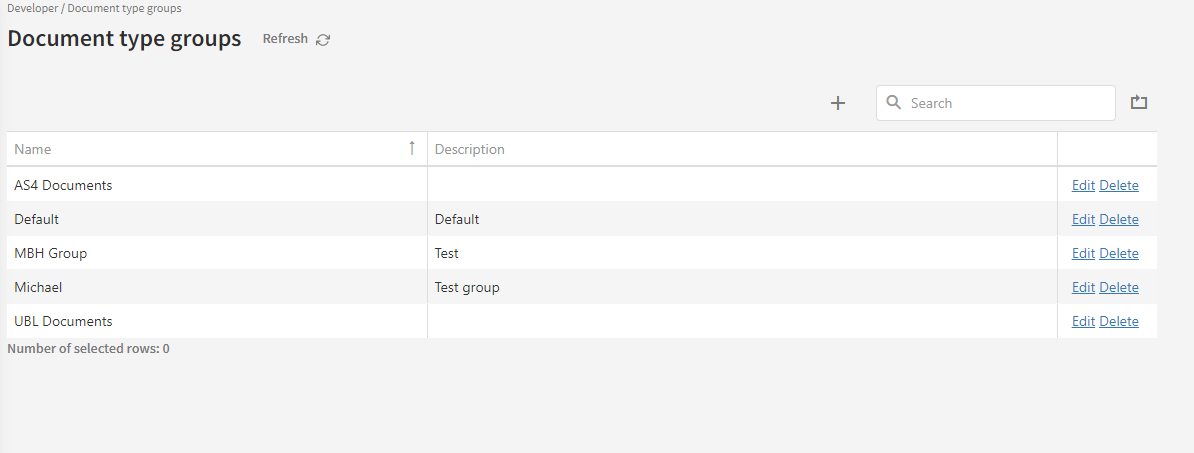Image resolution: width=1194 pixels, height=453 pixels.
Task: Delete the Default group
Action: [1119, 219]
